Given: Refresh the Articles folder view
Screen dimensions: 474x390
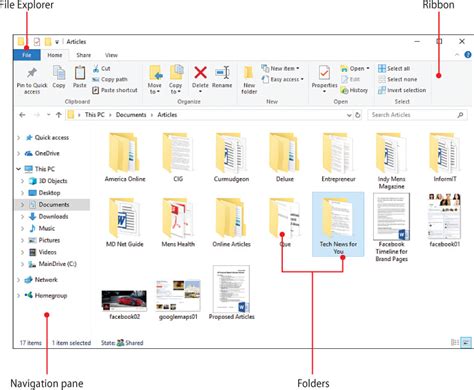Looking at the screenshot, I should (x=358, y=115).
